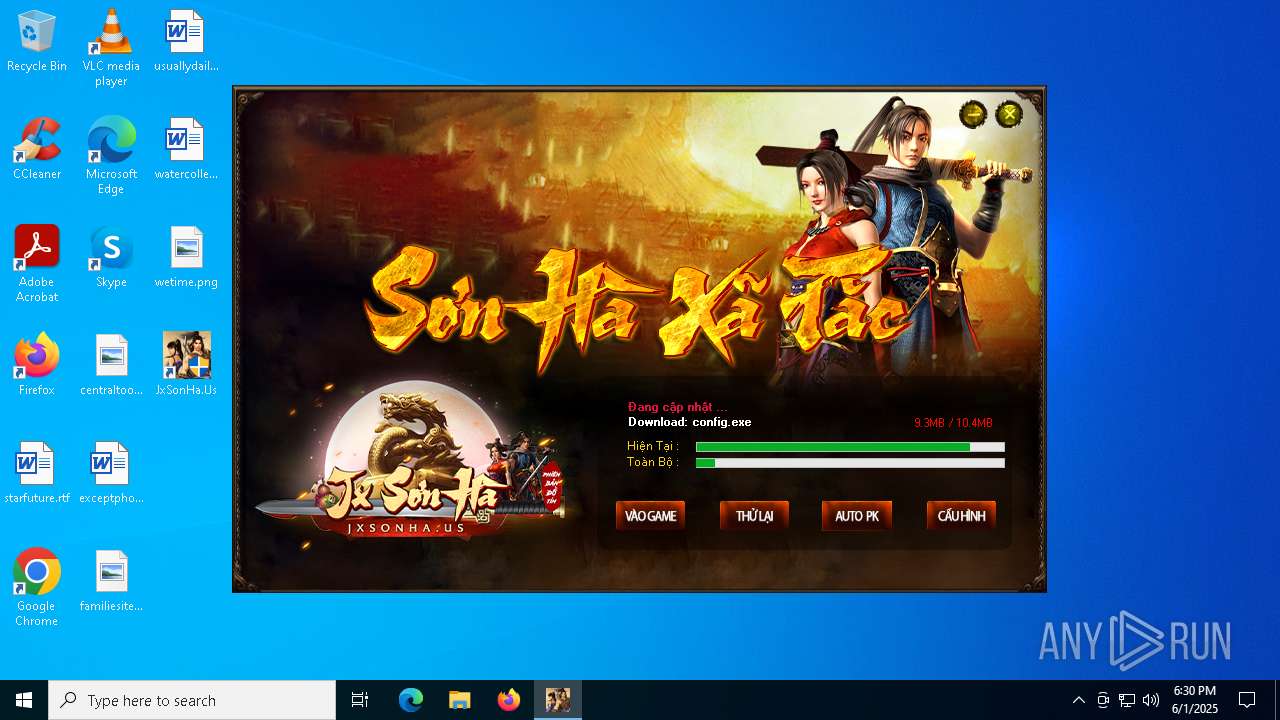Select the VLC media player shortcut

pos(111,48)
